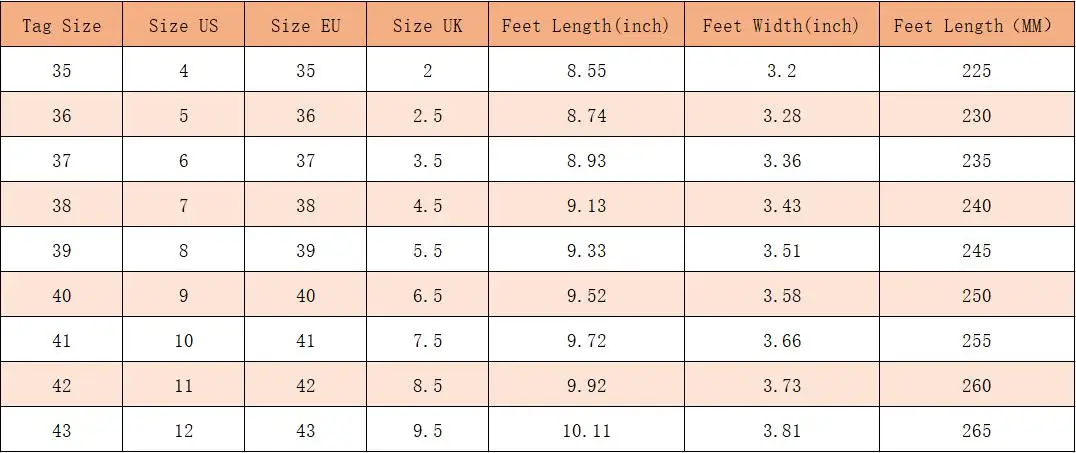Select the 245 MM length cell

(x=975, y=251)
